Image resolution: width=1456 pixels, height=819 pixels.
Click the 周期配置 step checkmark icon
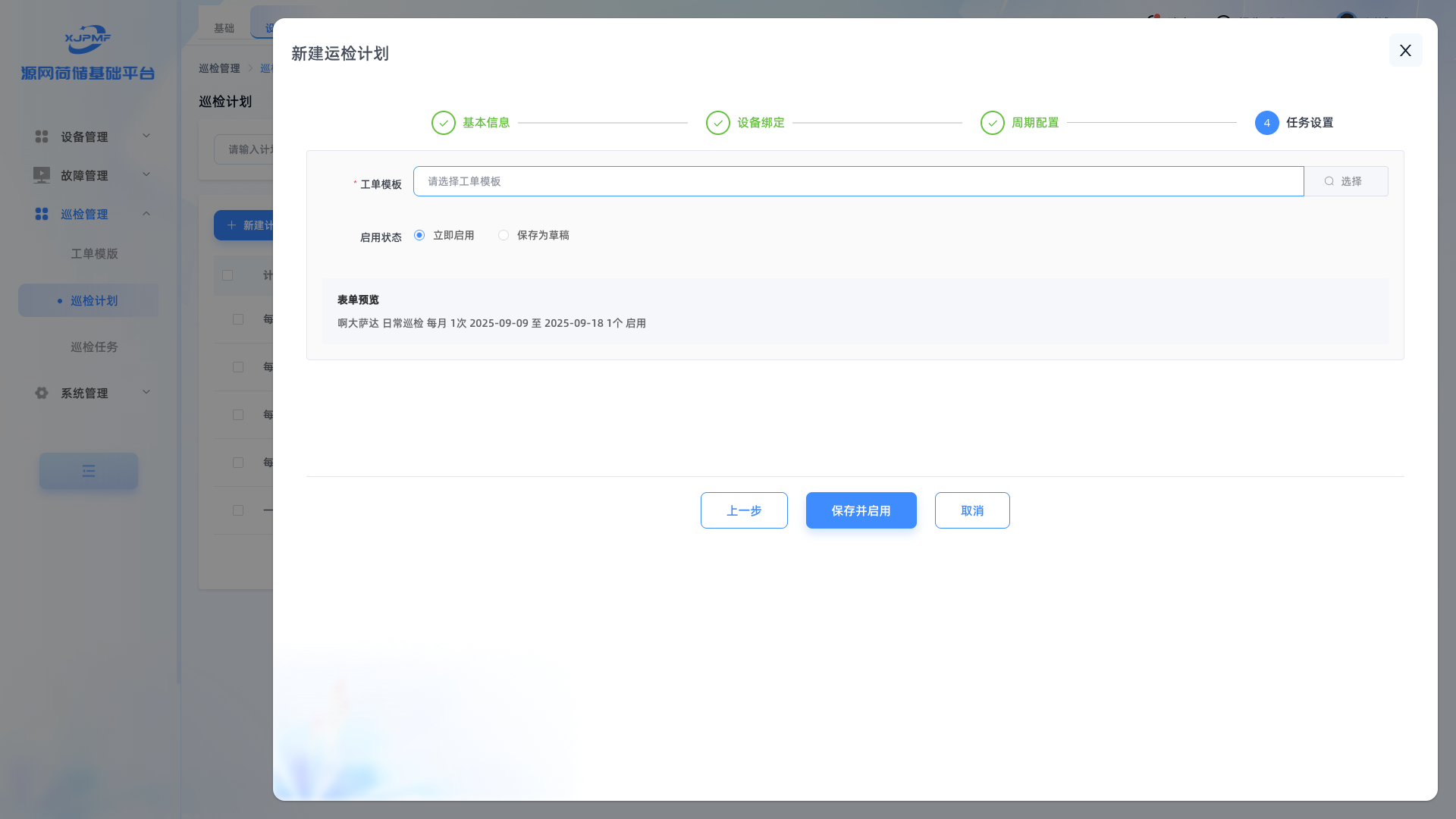click(993, 123)
